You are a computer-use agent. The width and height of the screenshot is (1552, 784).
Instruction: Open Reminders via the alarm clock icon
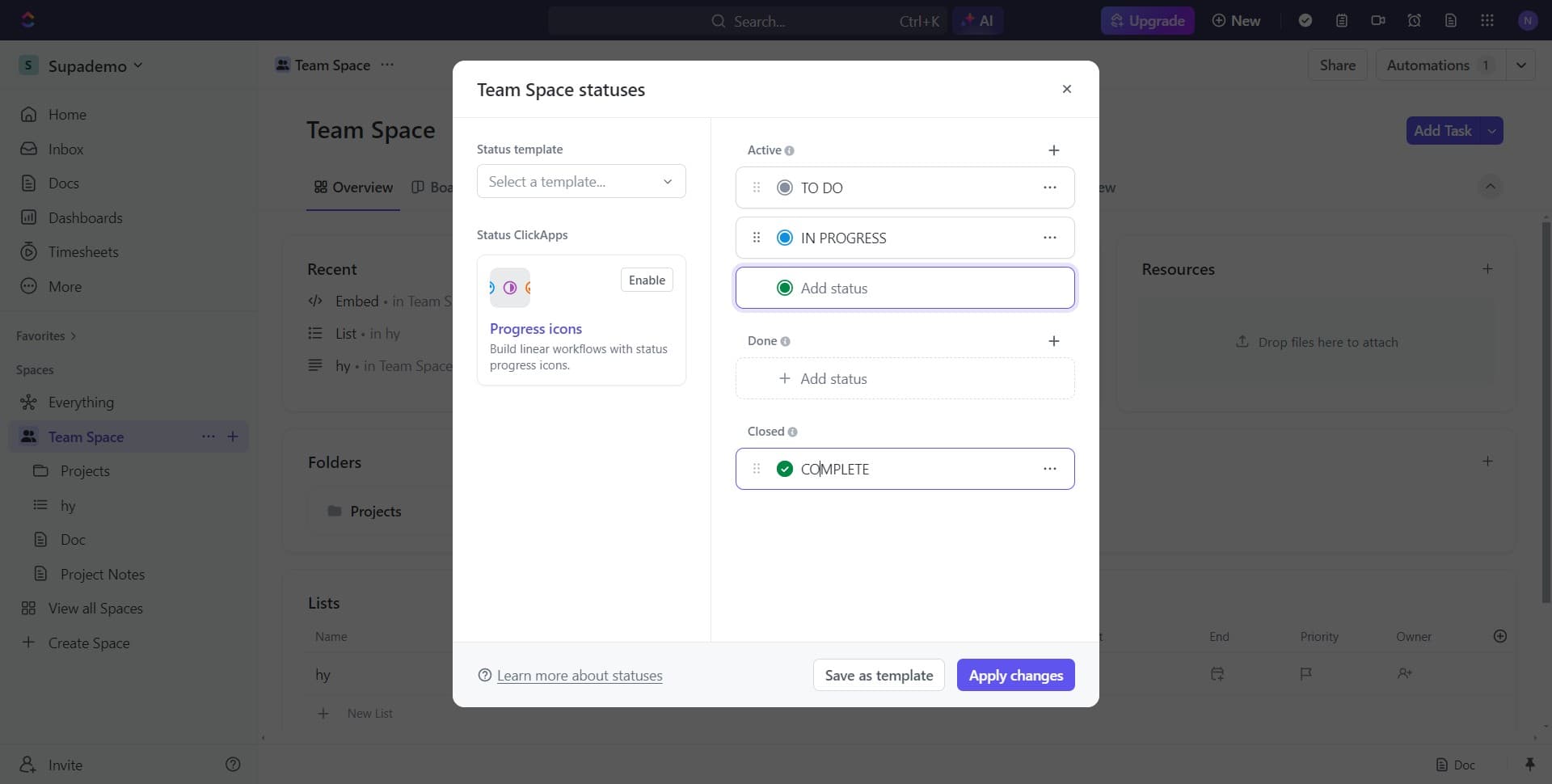[x=1414, y=20]
